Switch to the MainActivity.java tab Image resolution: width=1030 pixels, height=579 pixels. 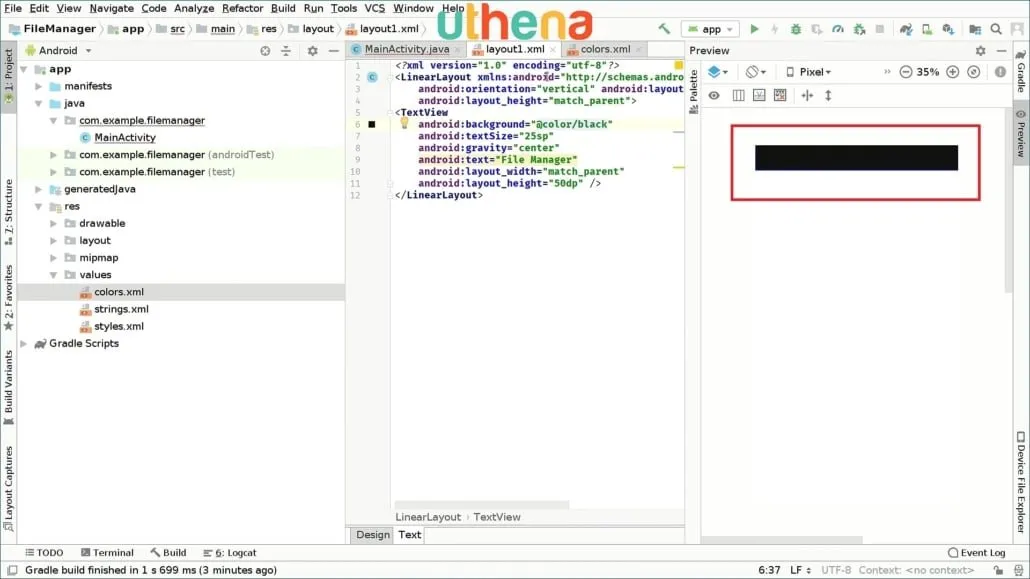click(x=406, y=49)
